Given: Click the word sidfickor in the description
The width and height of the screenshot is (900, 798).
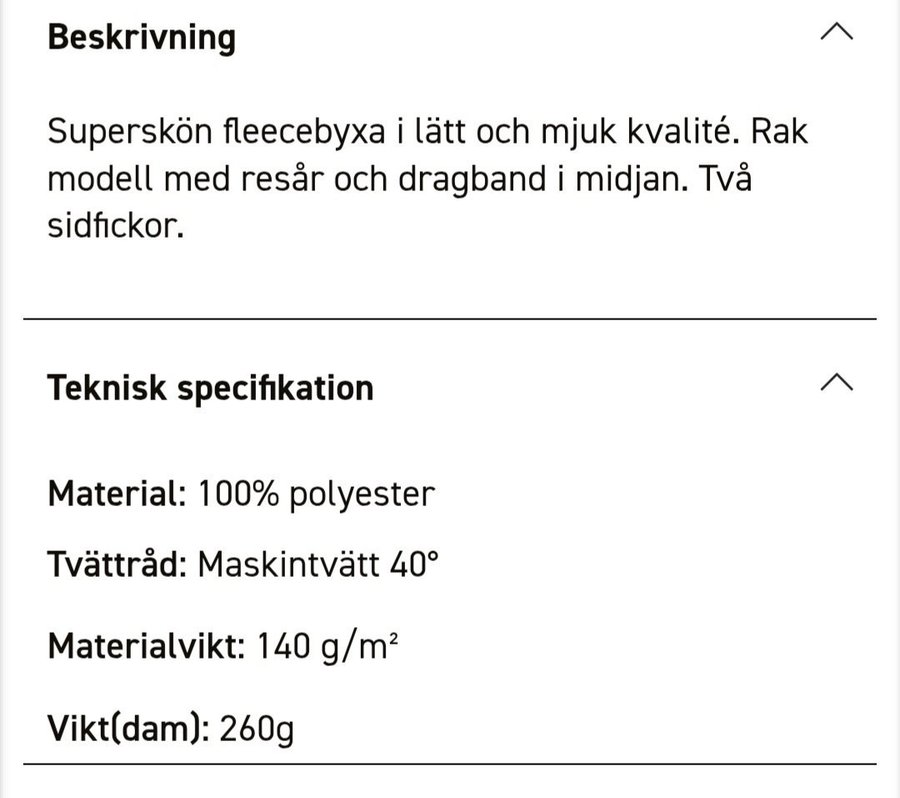Looking at the screenshot, I should tap(115, 226).
